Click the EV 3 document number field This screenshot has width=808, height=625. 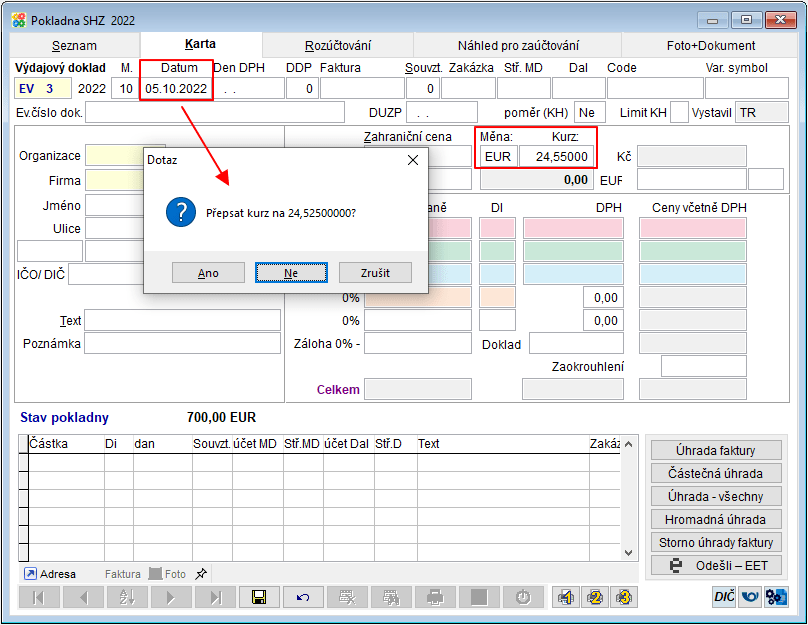point(43,89)
